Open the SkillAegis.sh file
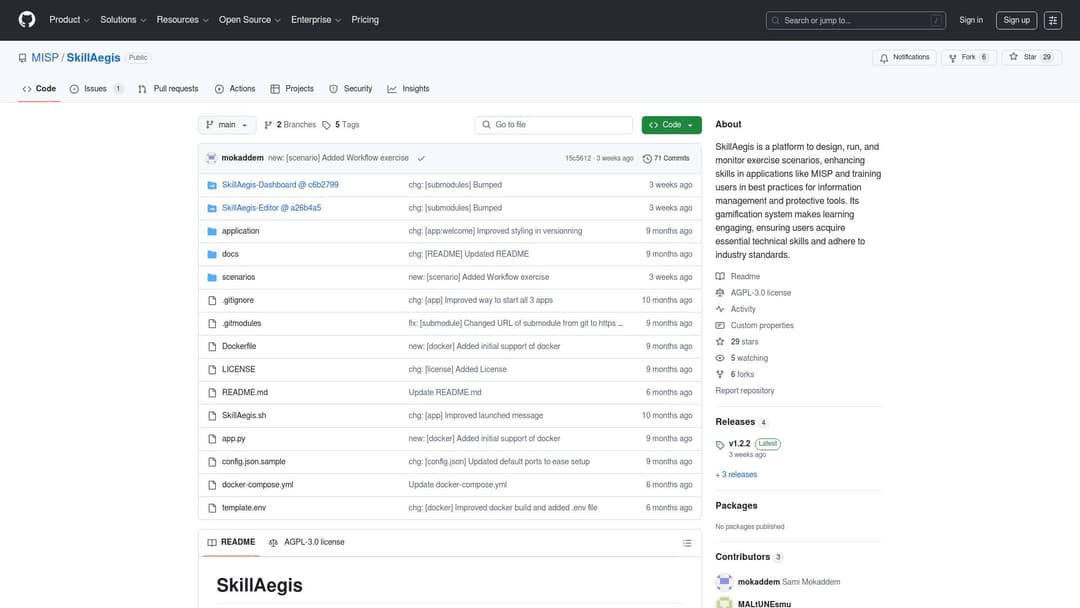Viewport: 1080px width, 608px height. (x=244, y=416)
